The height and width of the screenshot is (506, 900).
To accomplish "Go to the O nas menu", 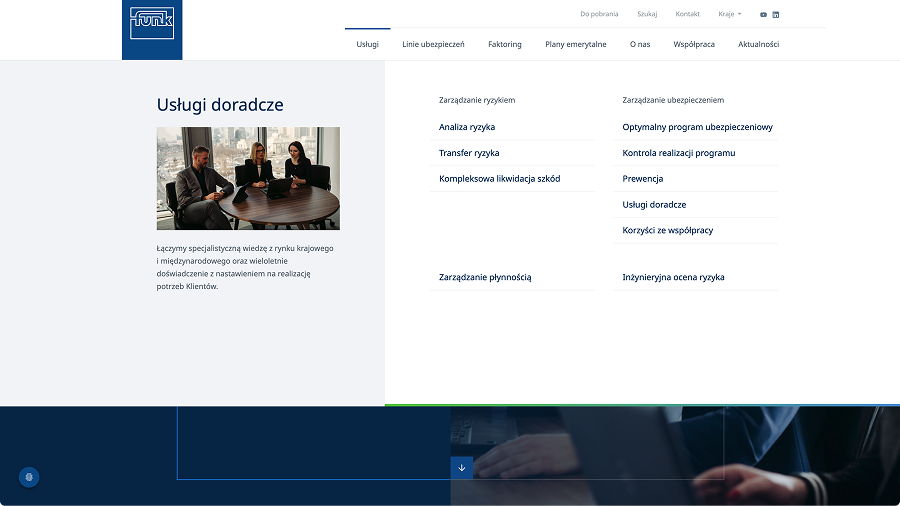I will tap(639, 44).
